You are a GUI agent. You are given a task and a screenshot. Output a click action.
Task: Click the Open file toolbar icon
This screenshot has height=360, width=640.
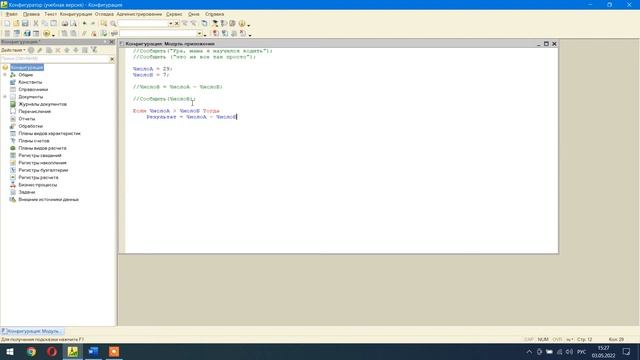16,24
